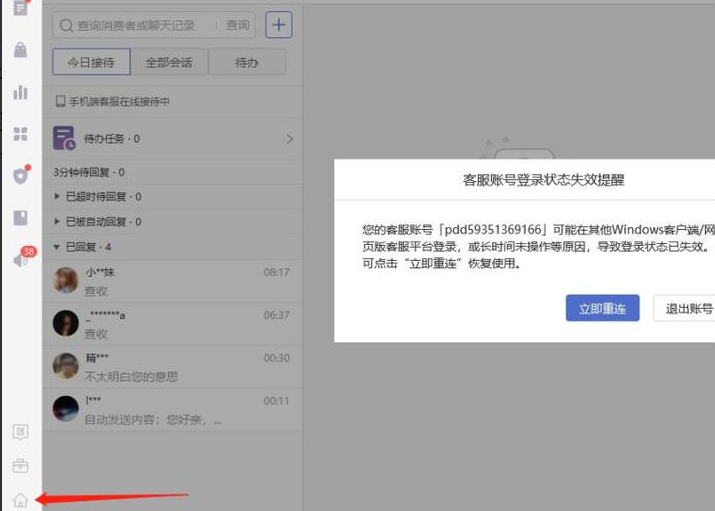
Task: Switch to the 待办 tab
Action: click(x=247, y=62)
